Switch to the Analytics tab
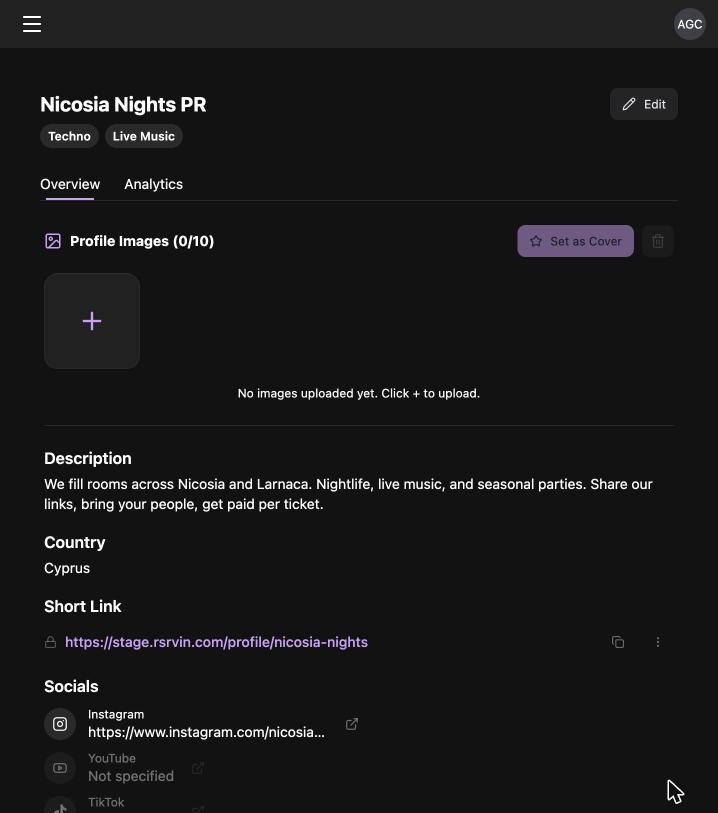718x813 pixels. pos(153,184)
